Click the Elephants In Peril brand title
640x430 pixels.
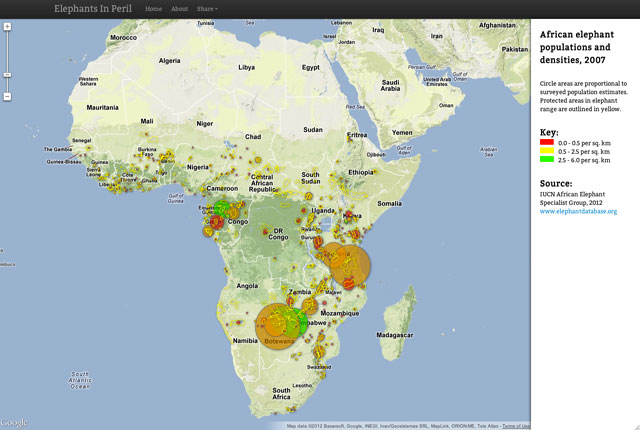[93, 8]
